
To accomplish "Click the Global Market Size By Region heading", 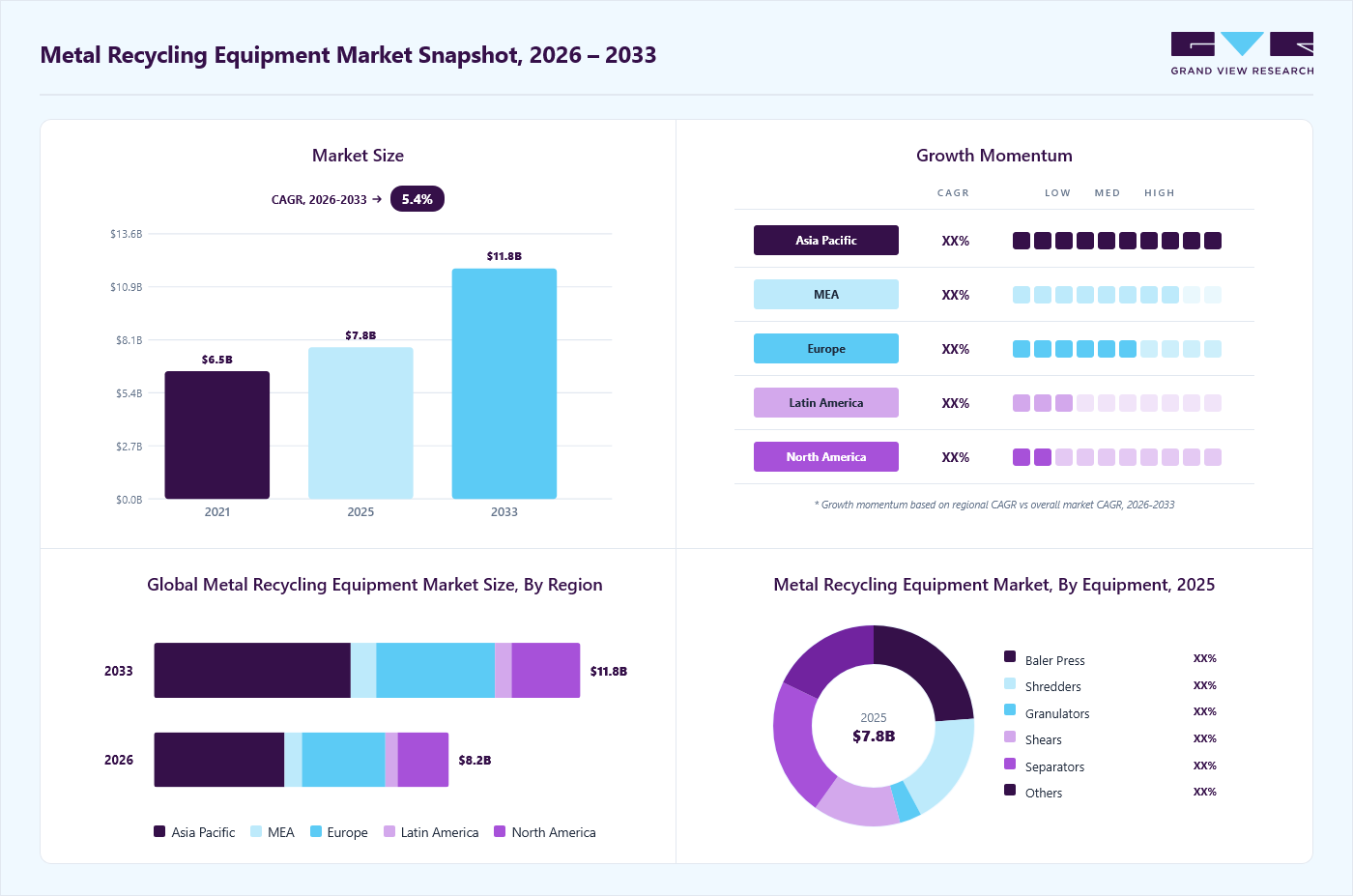I will click(375, 585).
